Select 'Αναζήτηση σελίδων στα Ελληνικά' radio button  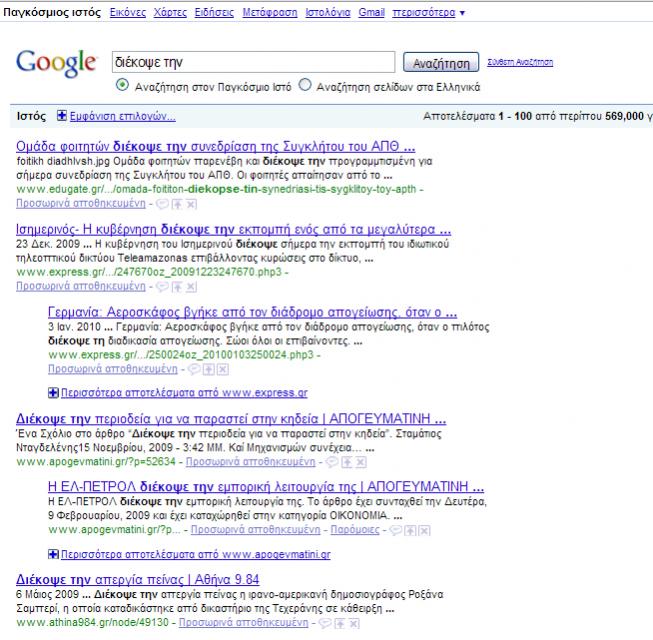point(305,85)
